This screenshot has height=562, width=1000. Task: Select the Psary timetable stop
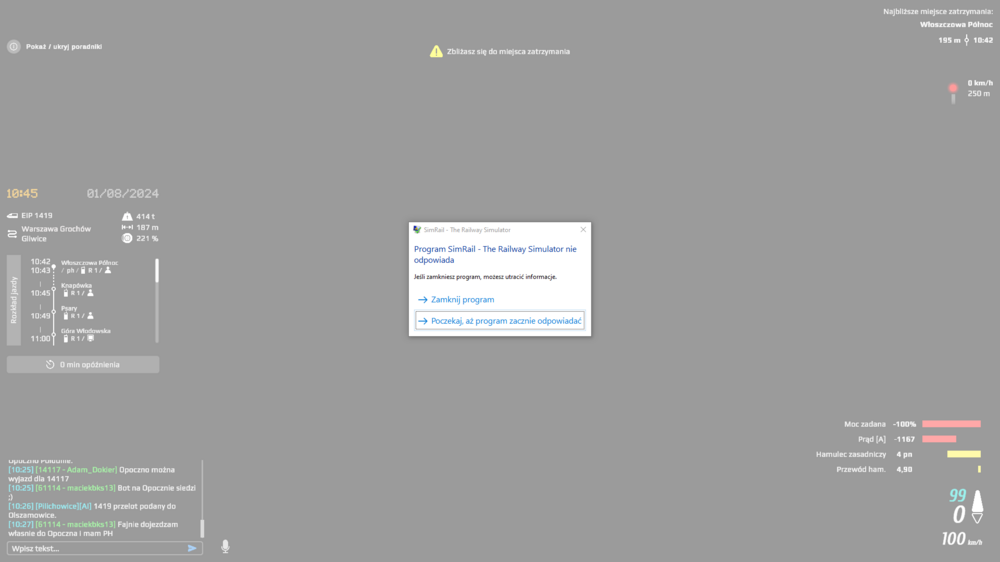click(69, 308)
